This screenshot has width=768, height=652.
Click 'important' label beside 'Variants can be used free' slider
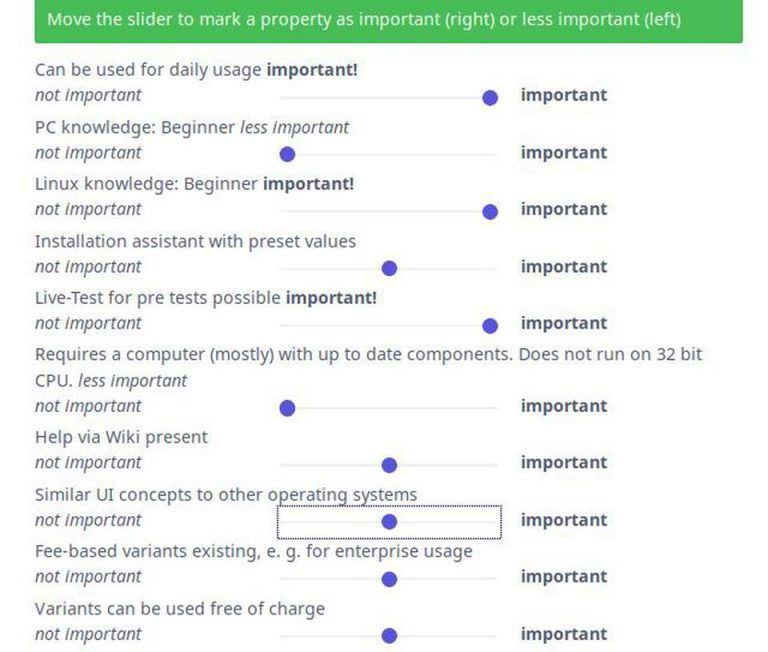tap(563, 634)
